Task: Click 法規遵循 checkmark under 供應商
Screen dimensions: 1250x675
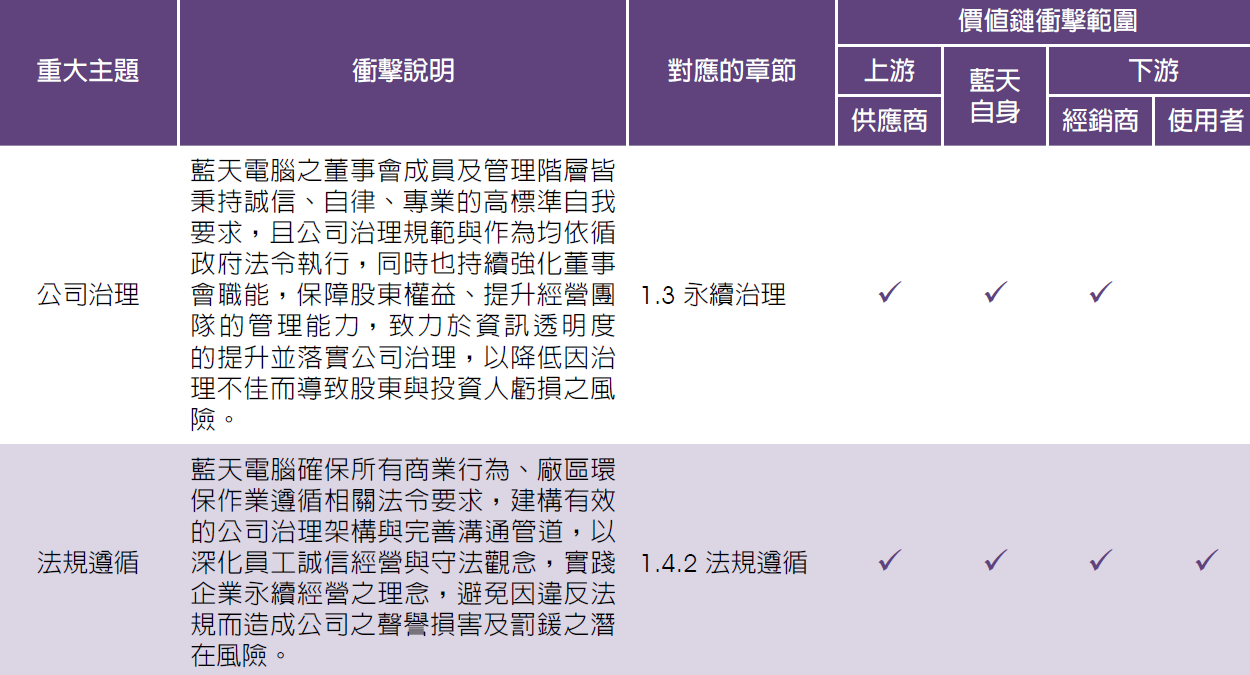Action: tap(890, 560)
